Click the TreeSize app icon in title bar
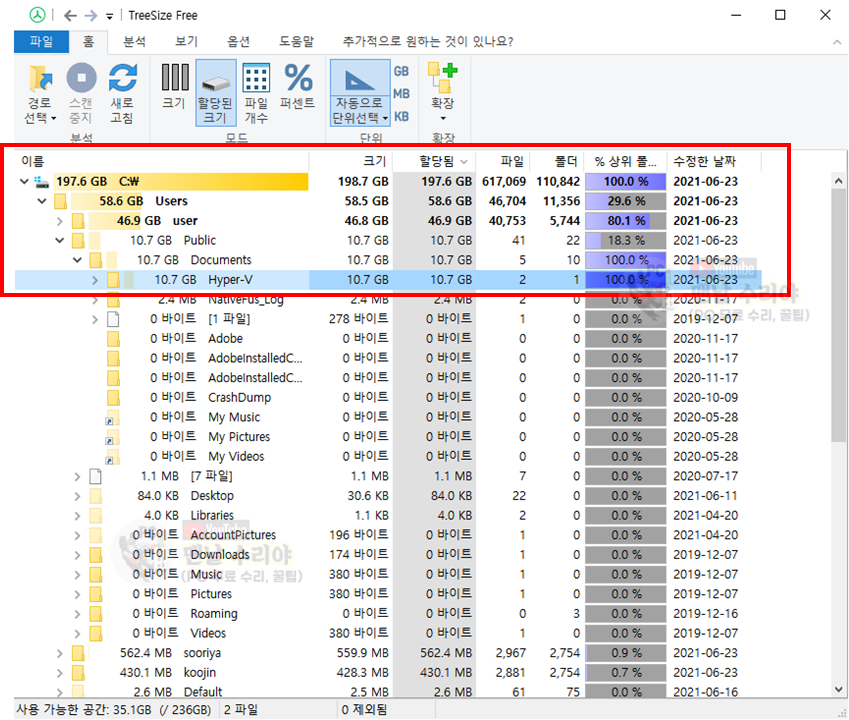 click(x=37, y=15)
